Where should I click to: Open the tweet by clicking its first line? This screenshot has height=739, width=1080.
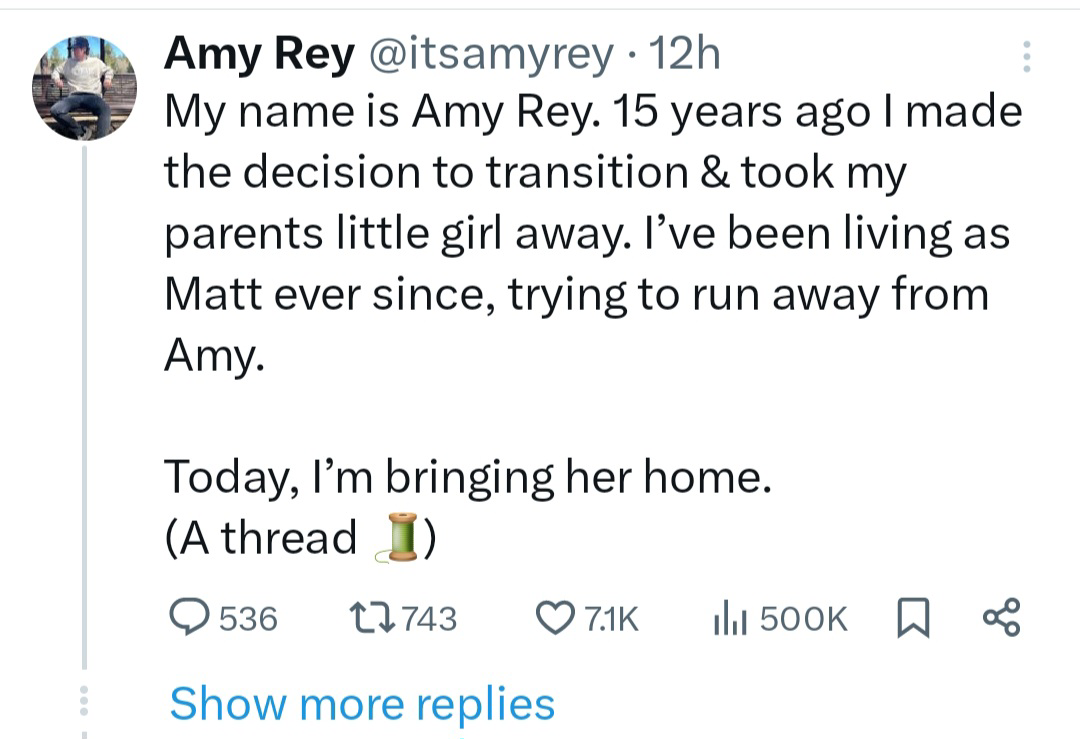point(592,112)
